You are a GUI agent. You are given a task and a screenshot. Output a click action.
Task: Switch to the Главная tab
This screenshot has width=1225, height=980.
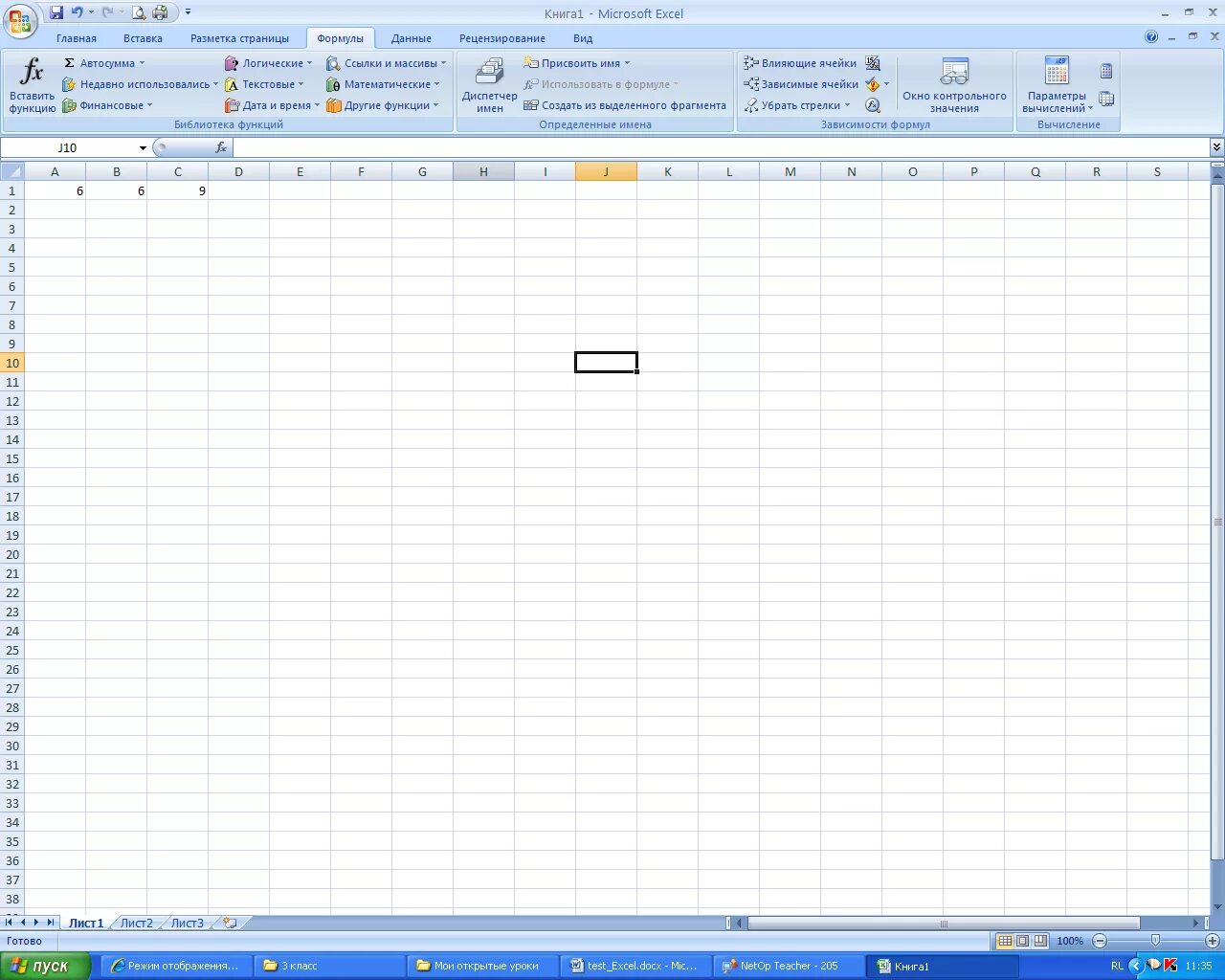77,38
